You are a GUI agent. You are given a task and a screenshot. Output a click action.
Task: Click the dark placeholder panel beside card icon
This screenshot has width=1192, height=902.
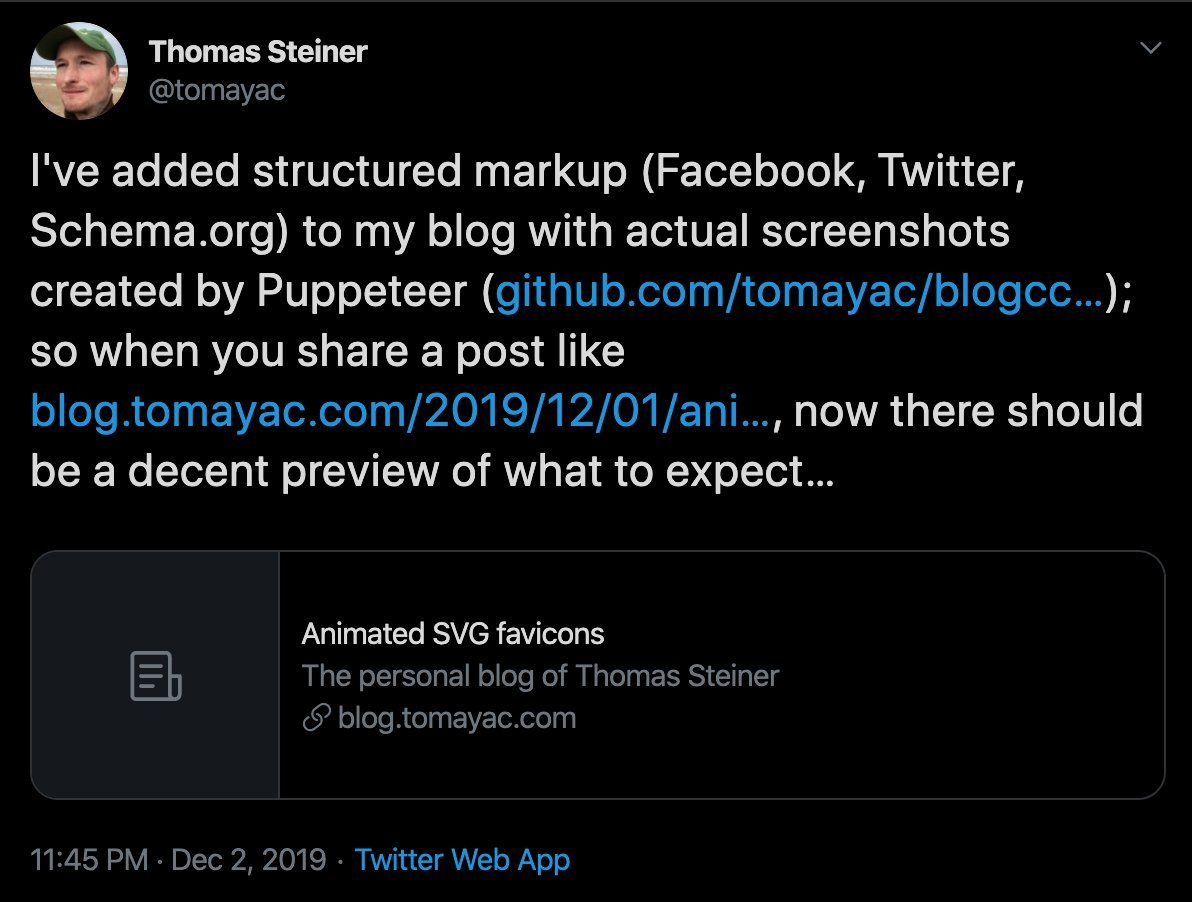coord(155,675)
